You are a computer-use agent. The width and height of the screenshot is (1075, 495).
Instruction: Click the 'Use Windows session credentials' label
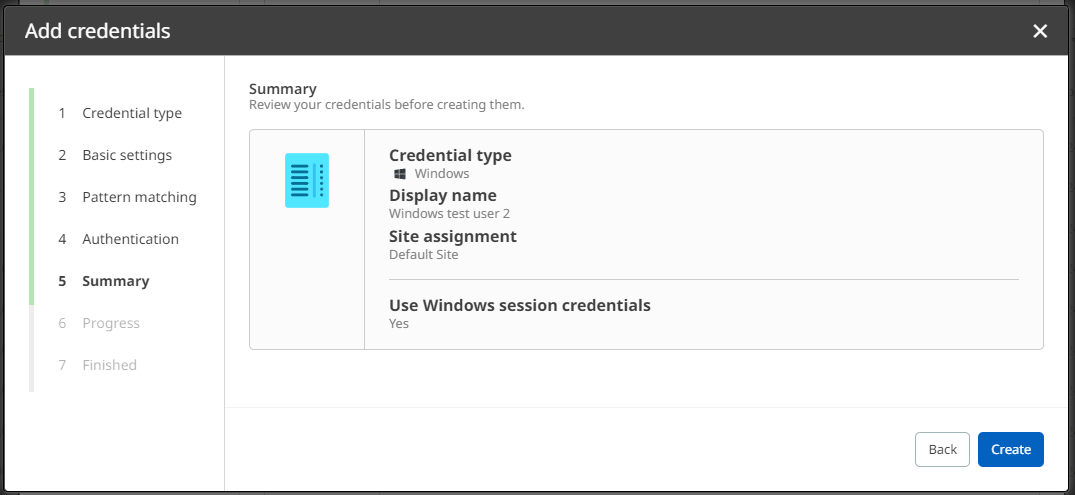tap(520, 305)
